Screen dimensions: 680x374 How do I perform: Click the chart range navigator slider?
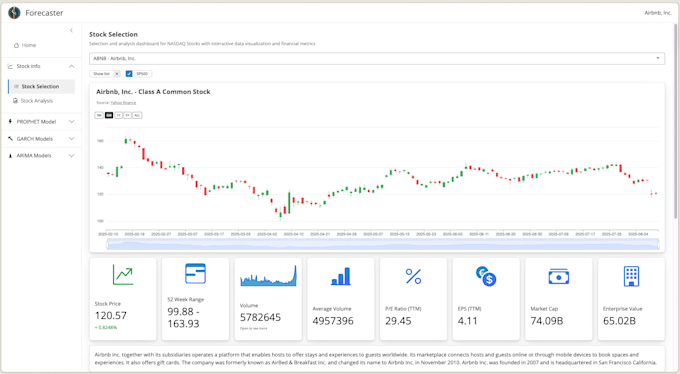(383, 245)
